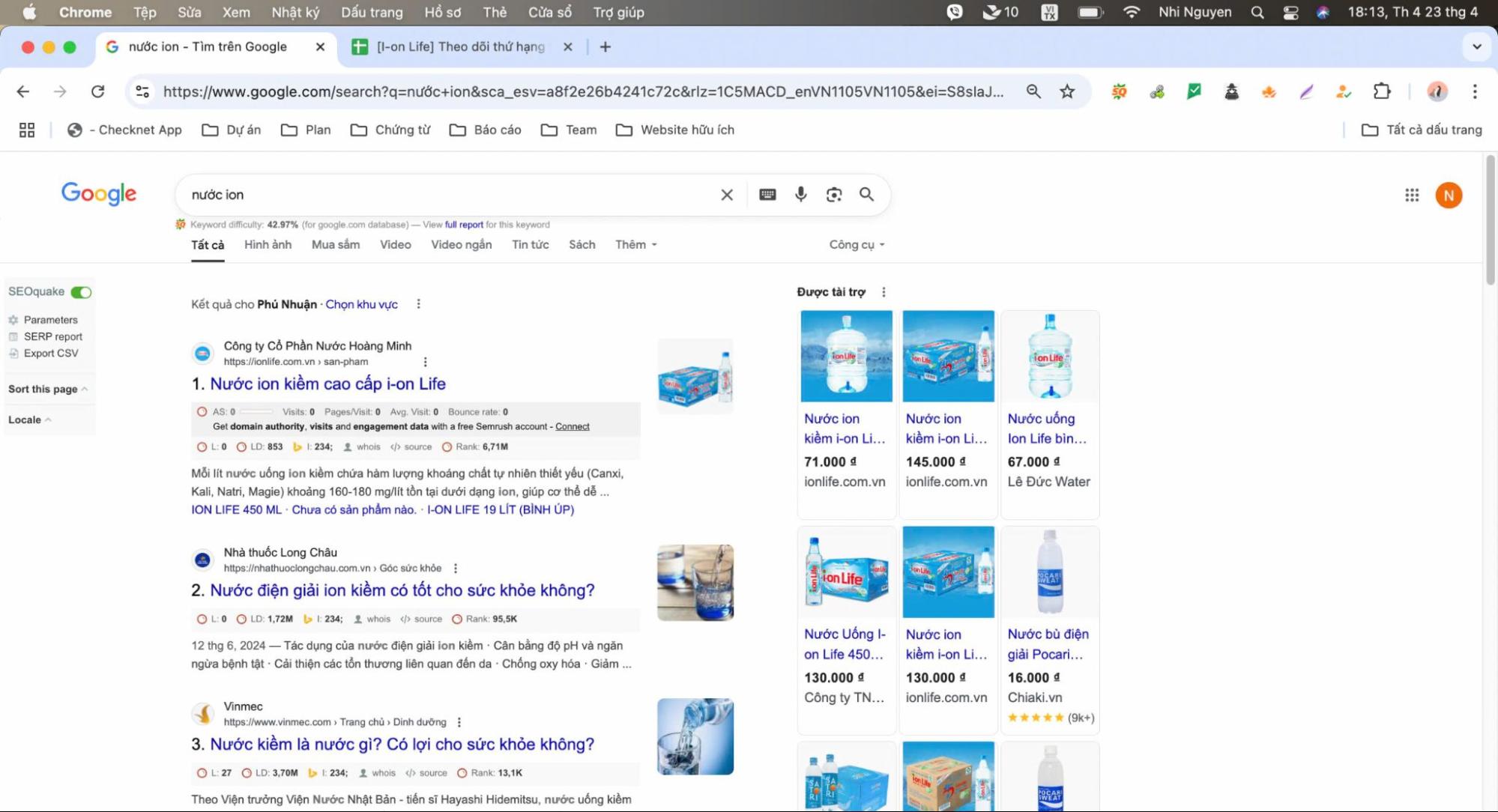Select the Mua sắm tab
The height and width of the screenshot is (812, 1498).
[336, 245]
